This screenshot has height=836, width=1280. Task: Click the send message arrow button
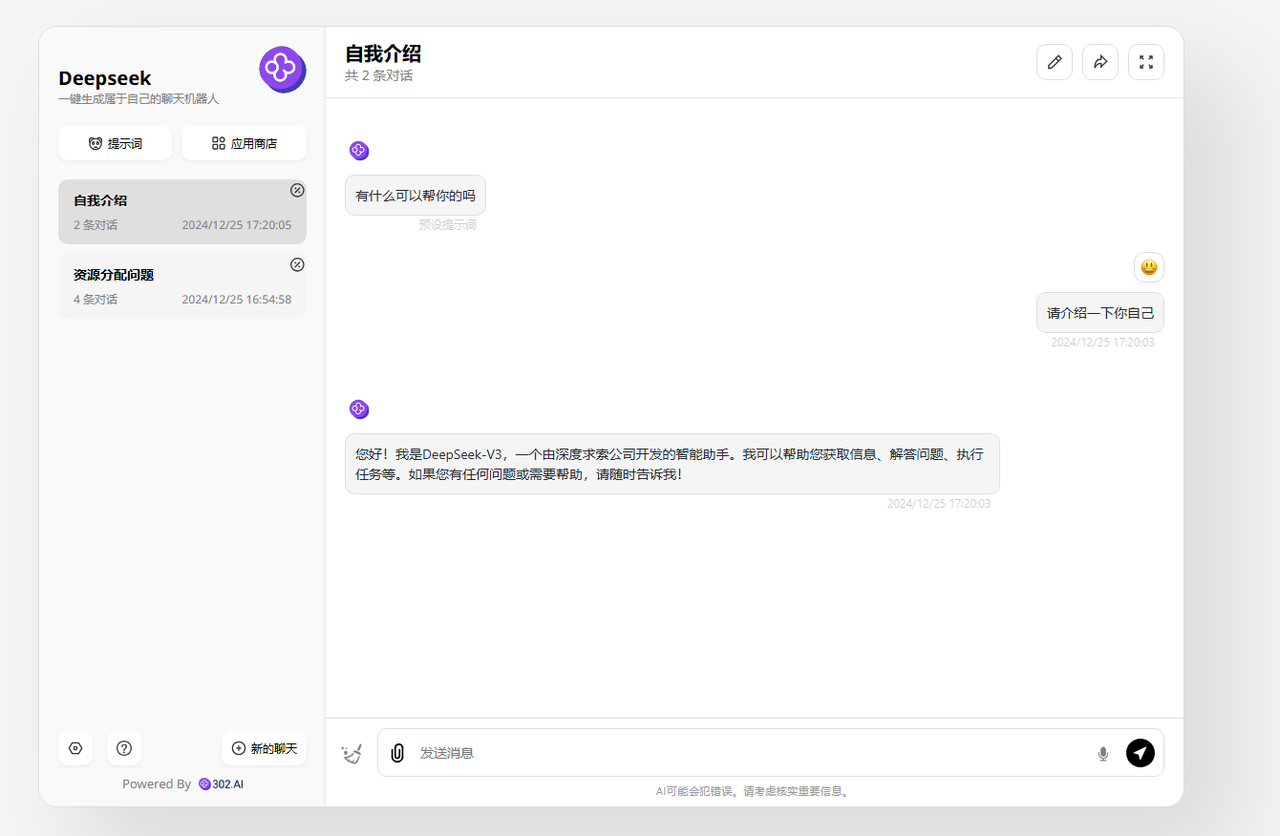pyautogui.click(x=1140, y=753)
